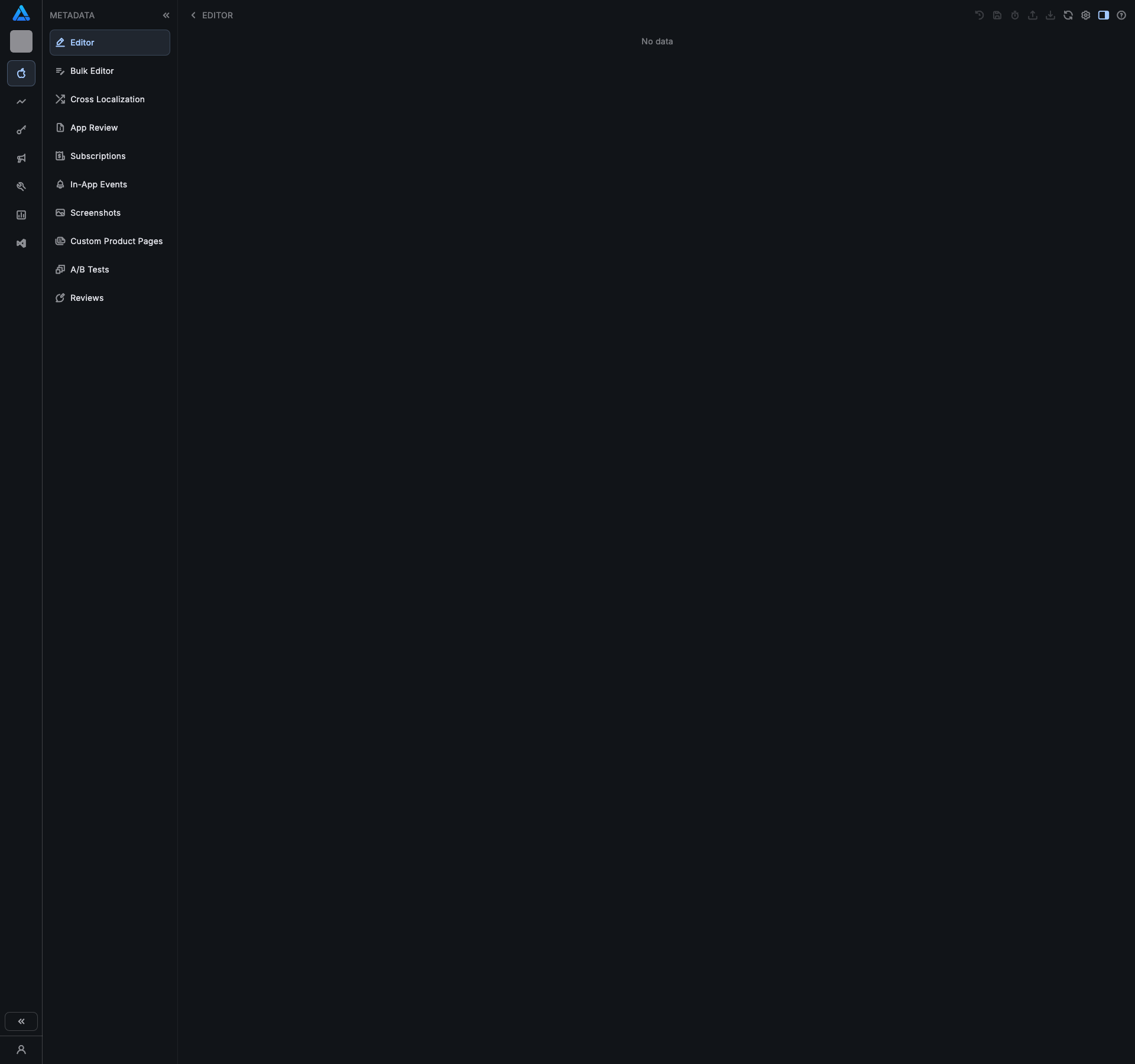
Task: Click the bar chart reports sidebar icon
Action: (21, 215)
